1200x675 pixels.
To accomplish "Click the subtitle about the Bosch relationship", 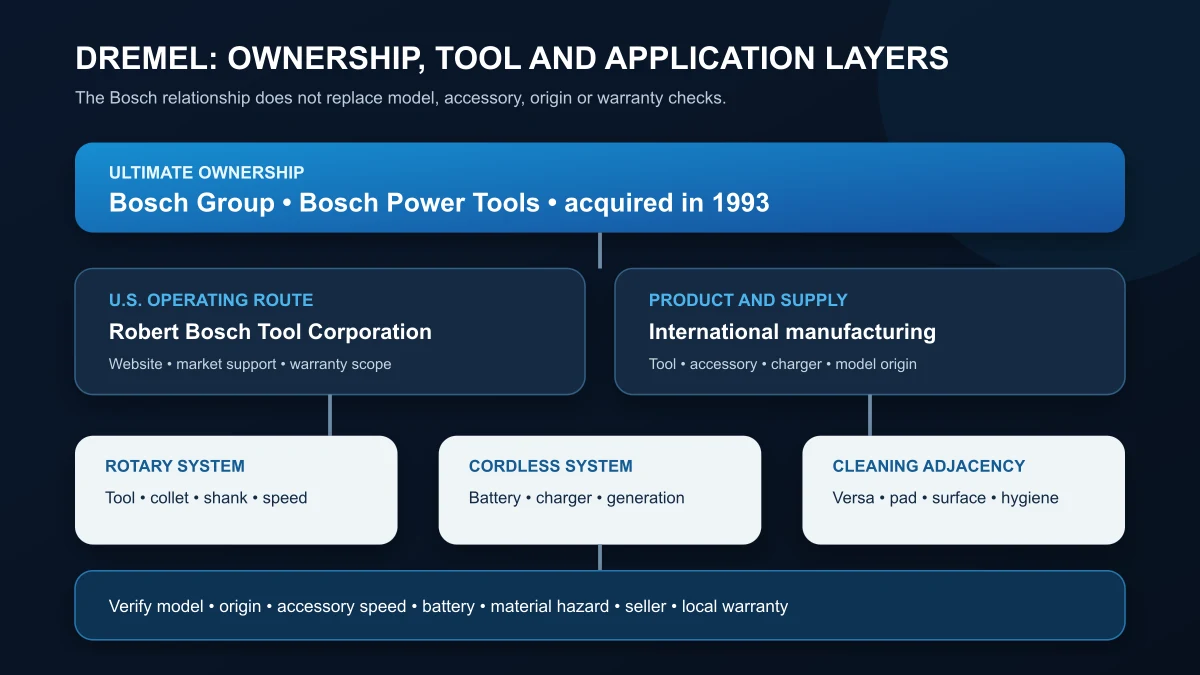I will 400,99.
